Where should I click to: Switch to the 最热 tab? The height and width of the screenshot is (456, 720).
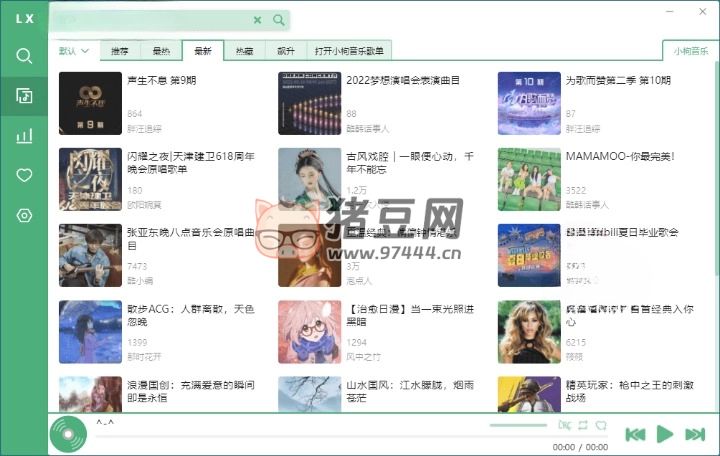pos(161,51)
